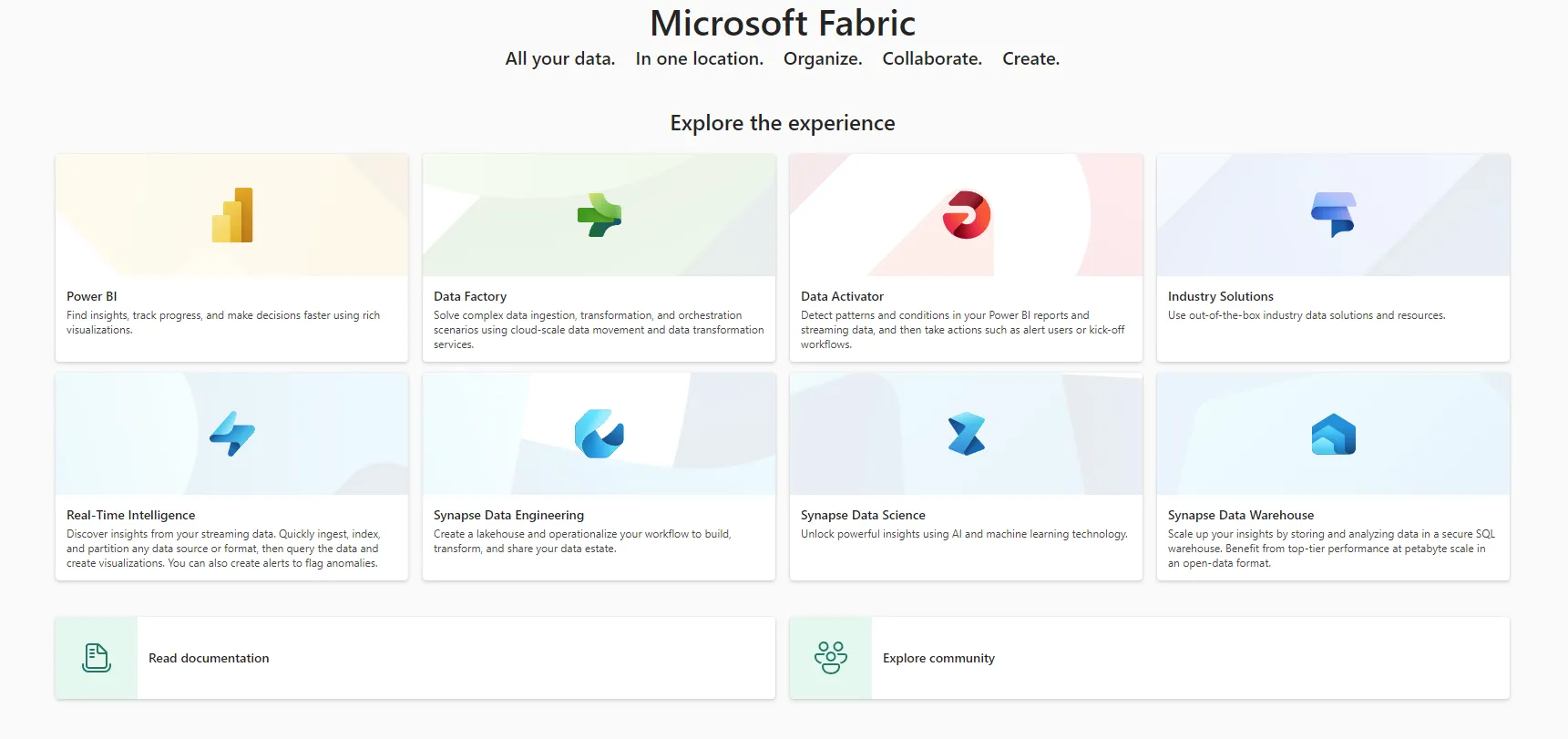Click the 'All your data.' tagline
This screenshot has width=1568, height=739.
click(x=560, y=58)
